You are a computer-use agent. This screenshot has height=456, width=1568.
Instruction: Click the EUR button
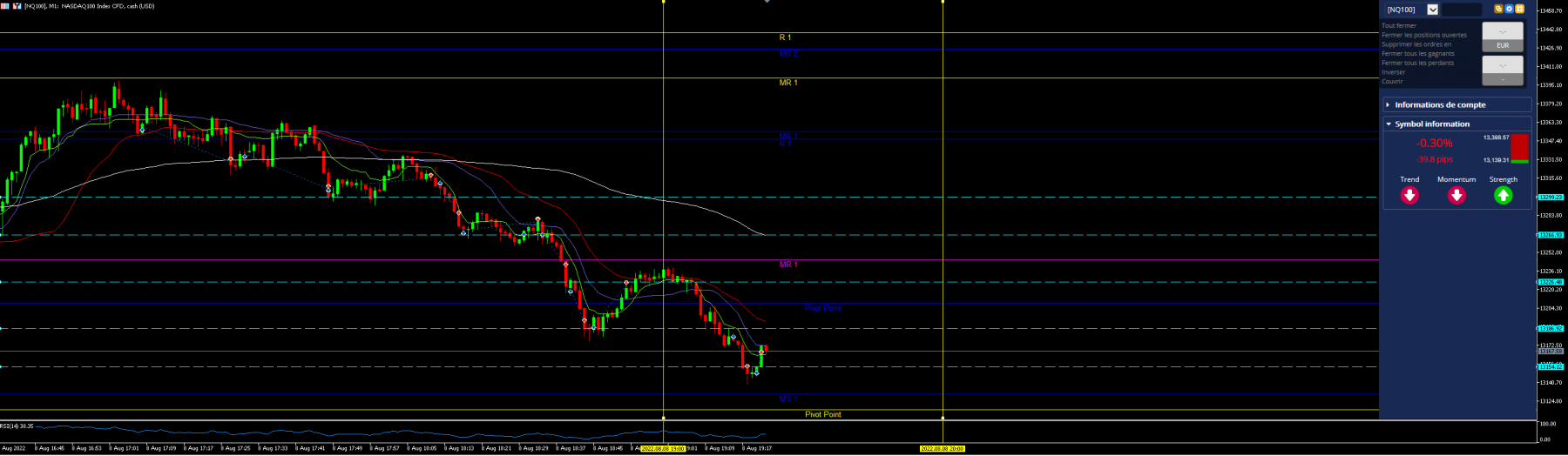(1503, 45)
